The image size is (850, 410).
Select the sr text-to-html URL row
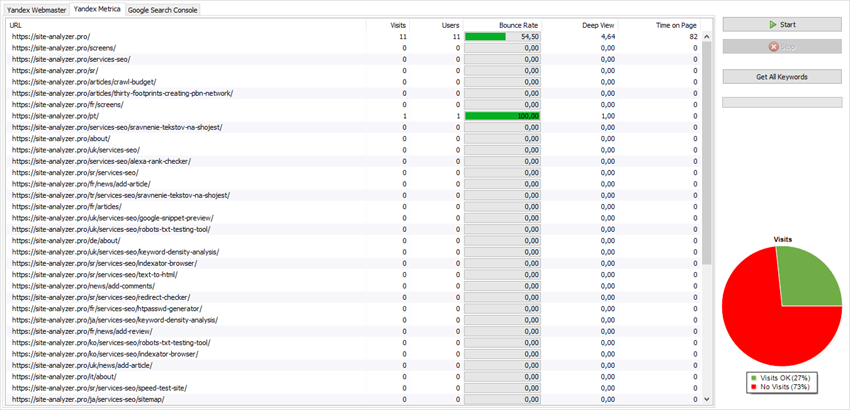pyautogui.click(x=355, y=275)
